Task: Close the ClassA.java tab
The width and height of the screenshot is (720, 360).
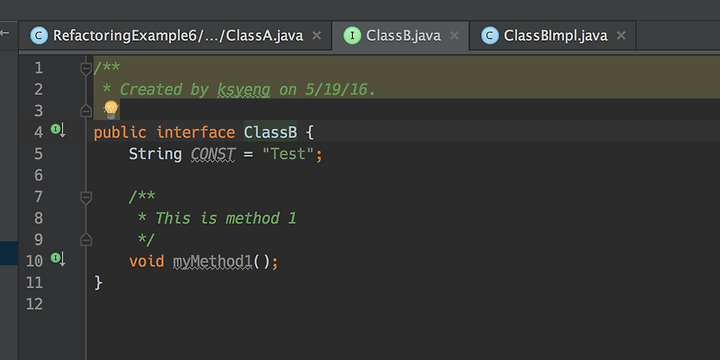Action: tap(316, 35)
